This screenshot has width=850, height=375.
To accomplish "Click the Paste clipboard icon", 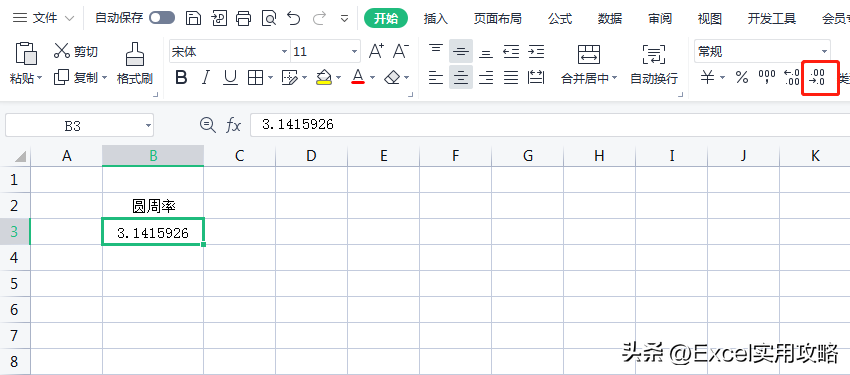I will [x=26, y=53].
